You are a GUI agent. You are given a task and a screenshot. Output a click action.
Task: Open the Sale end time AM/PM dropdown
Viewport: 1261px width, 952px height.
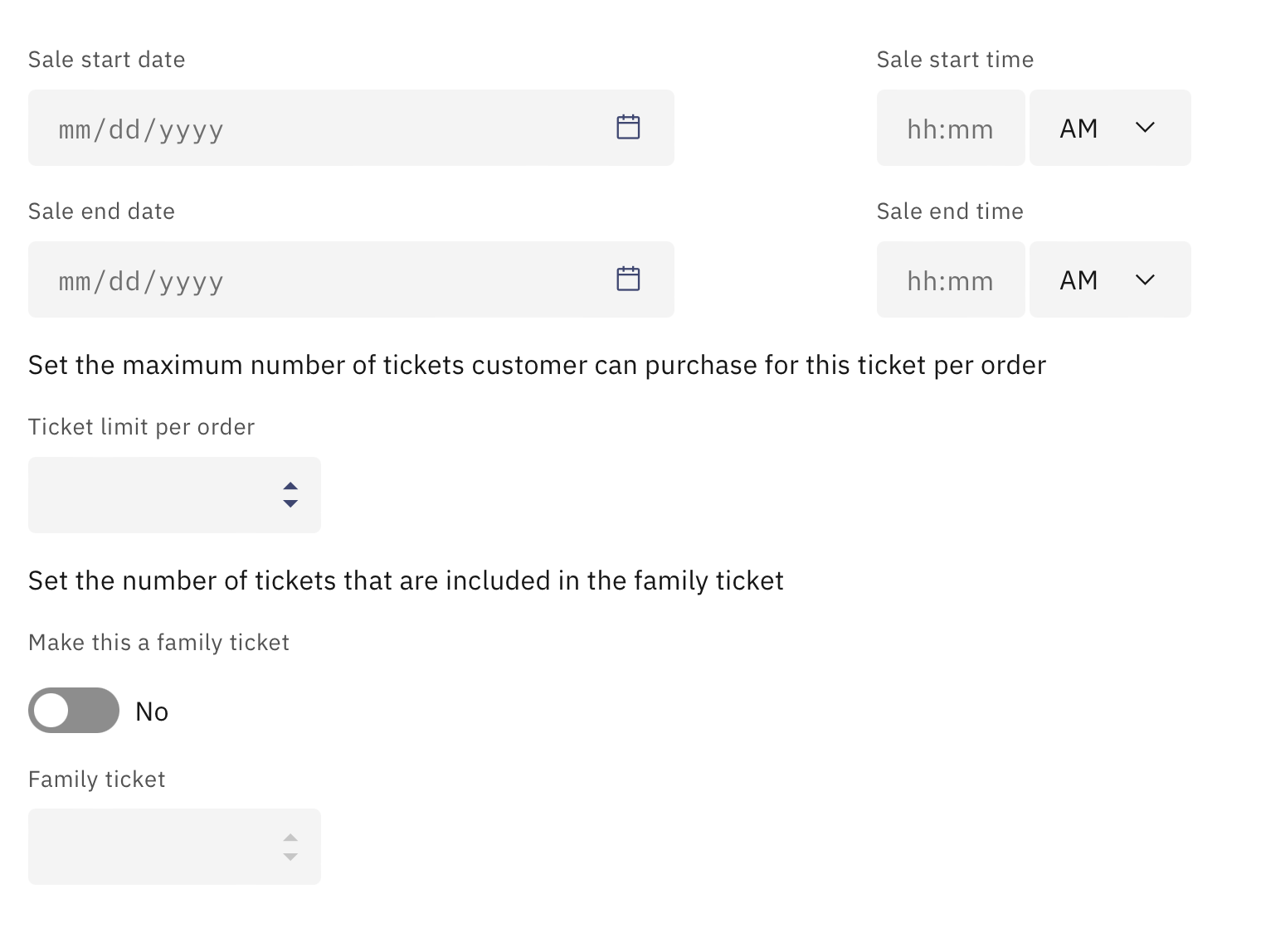[x=1110, y=279]
